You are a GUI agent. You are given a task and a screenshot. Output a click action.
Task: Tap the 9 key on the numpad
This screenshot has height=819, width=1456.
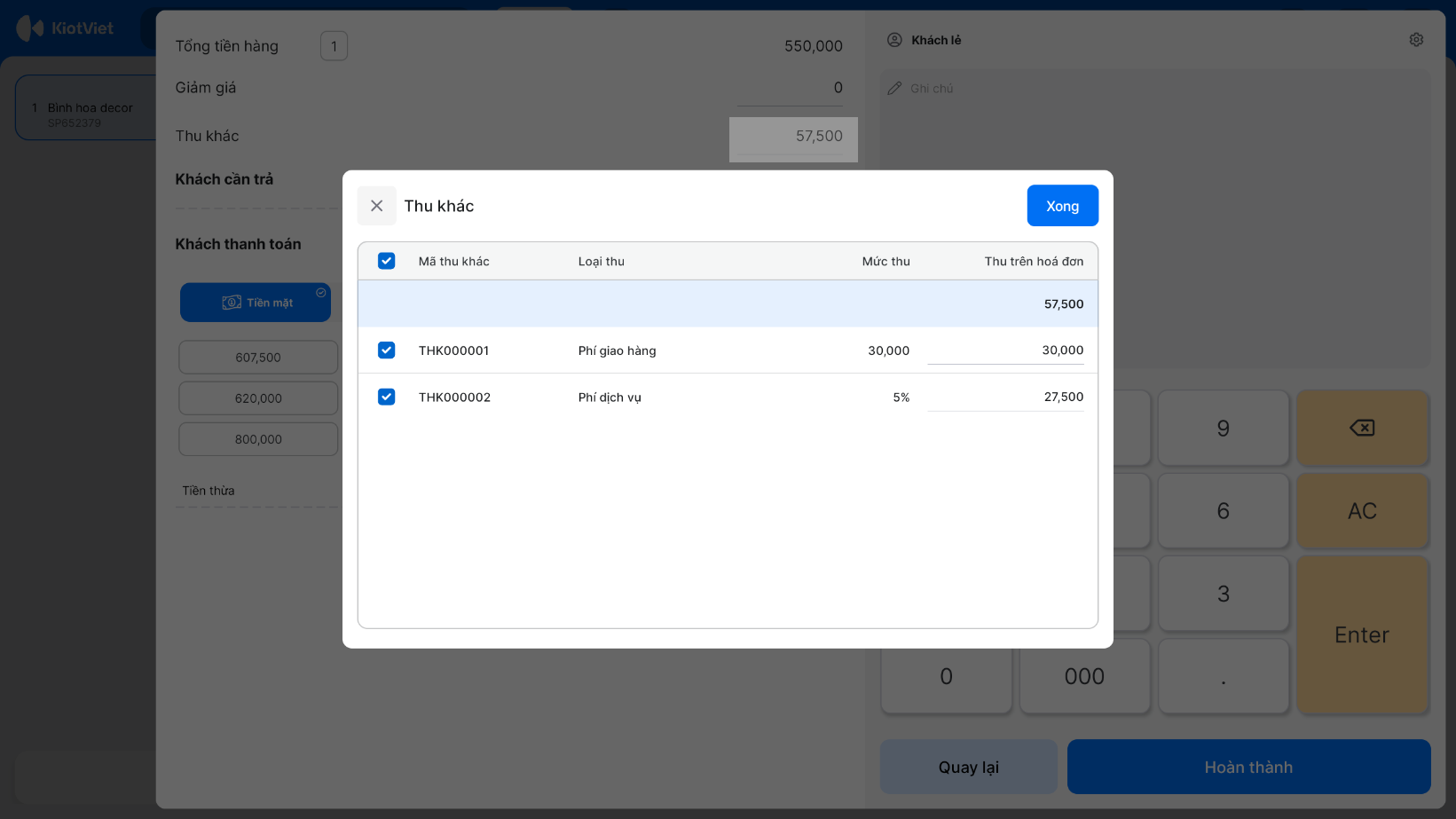pyautogui.click(x=1224, y=429)
